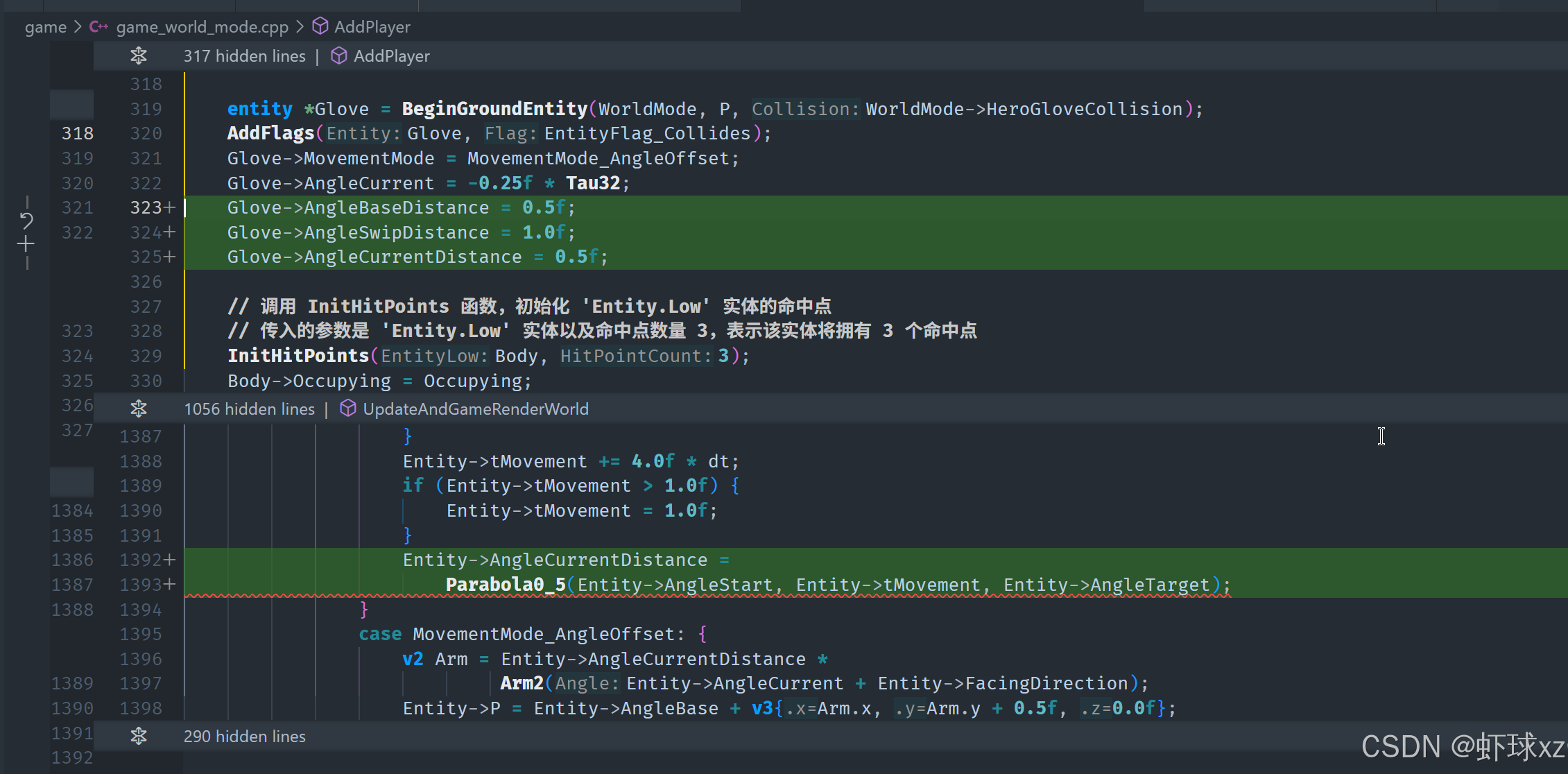
Task: Click the C++ file icon in breadcrumb
Action: click(x=98, y=27)
